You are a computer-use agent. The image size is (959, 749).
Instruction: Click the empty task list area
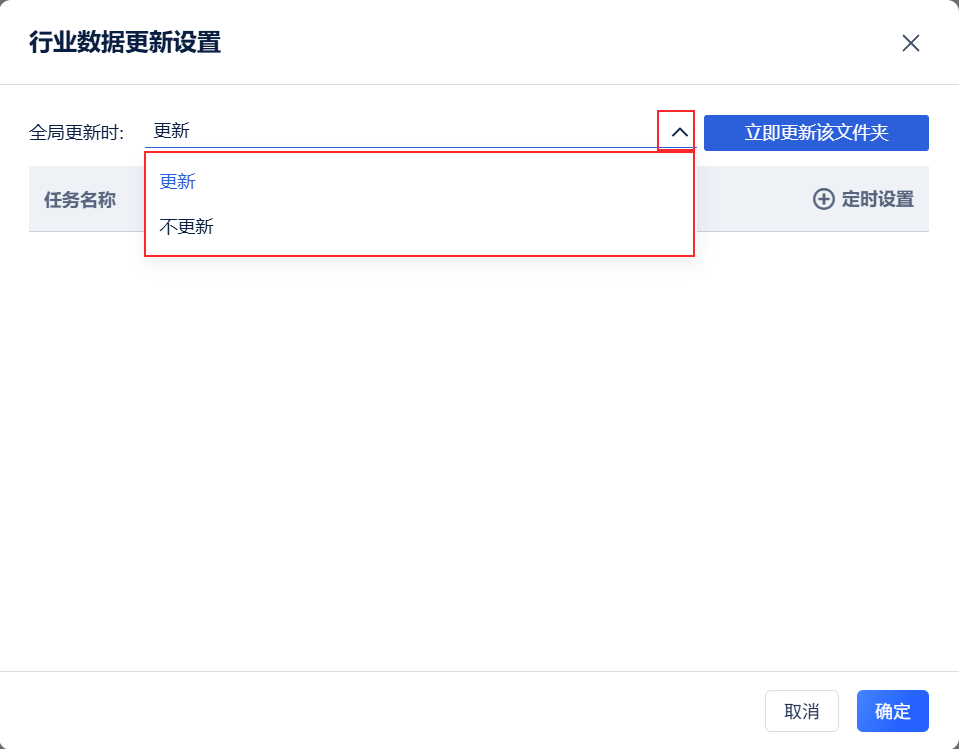tap(478, 450)
